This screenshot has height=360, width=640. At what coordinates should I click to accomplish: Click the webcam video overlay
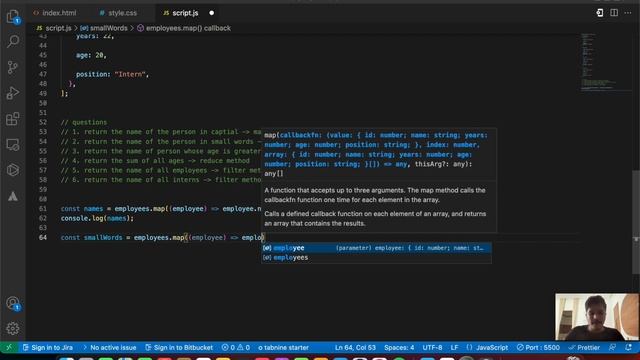coord(597,317)
